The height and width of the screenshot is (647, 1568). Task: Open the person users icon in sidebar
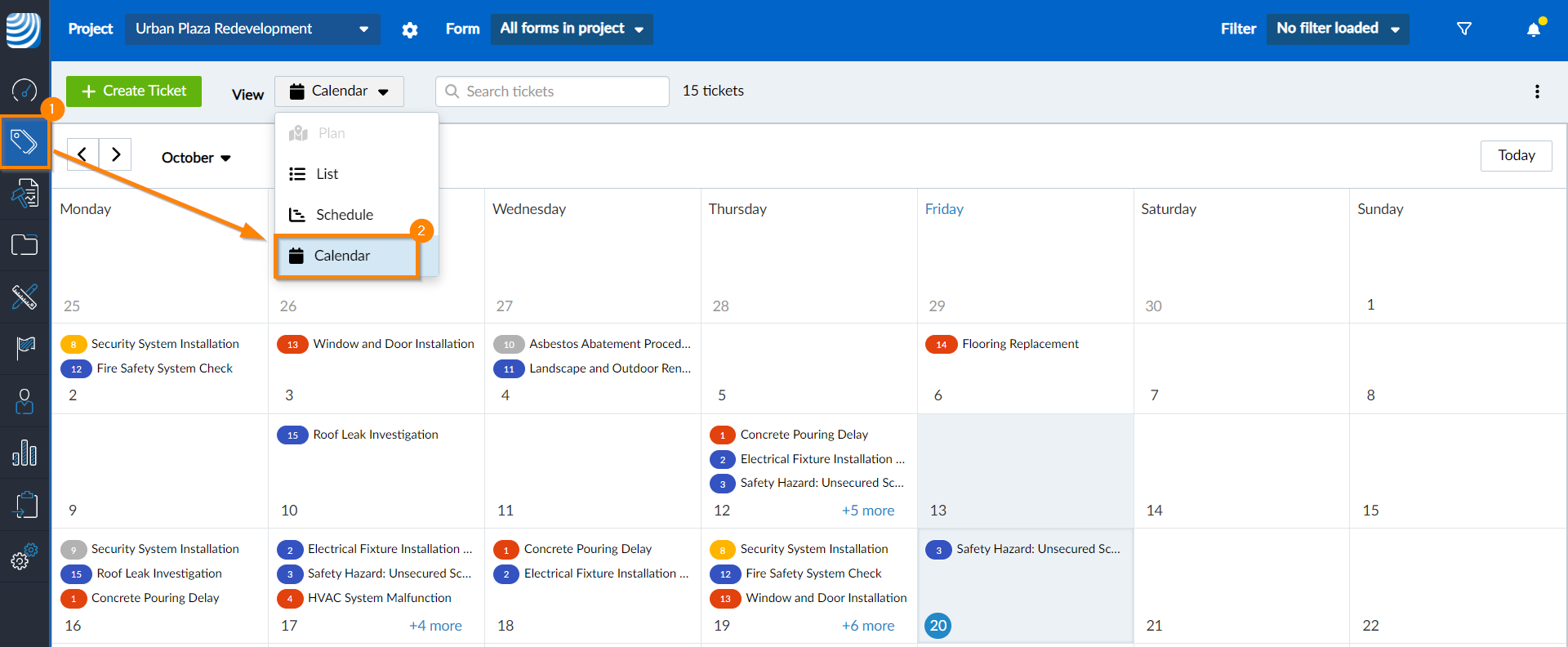(24, 401)
